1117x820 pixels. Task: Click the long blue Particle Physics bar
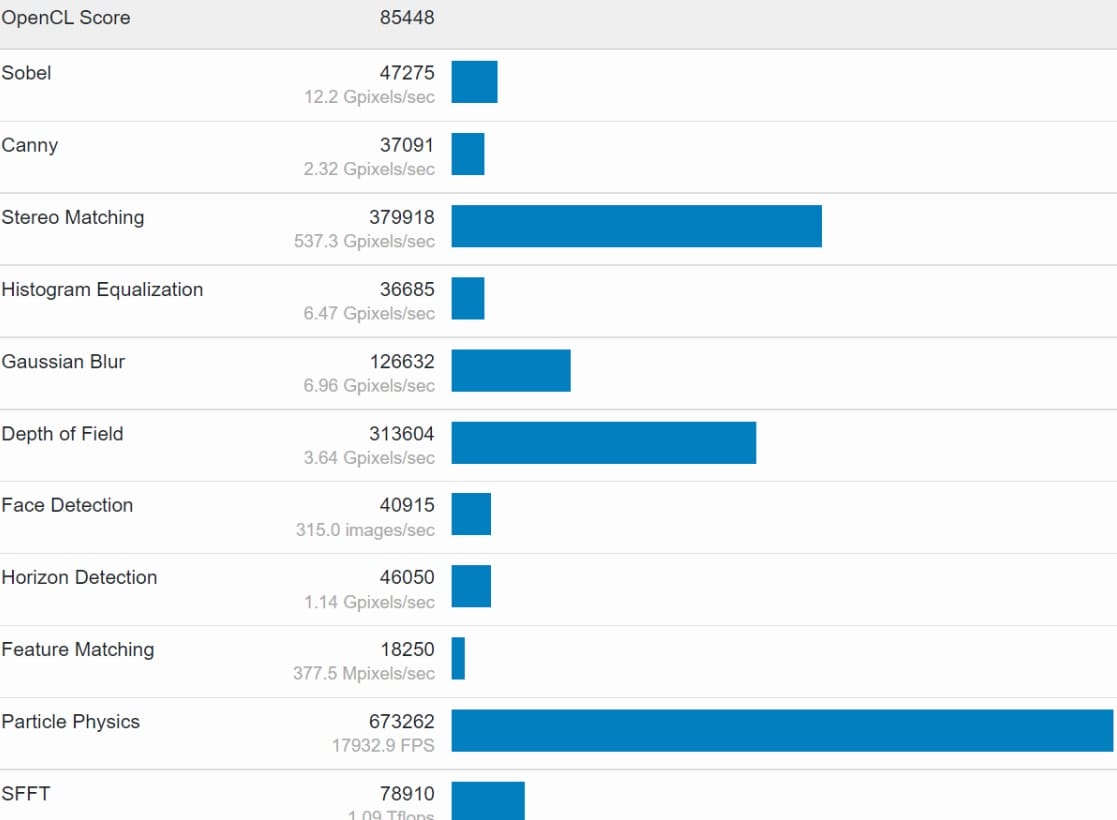pos(782,730)
